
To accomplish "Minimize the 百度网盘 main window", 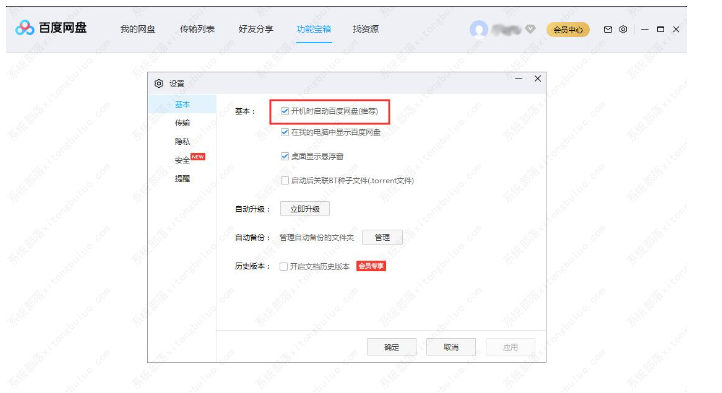I will point(645,29).
